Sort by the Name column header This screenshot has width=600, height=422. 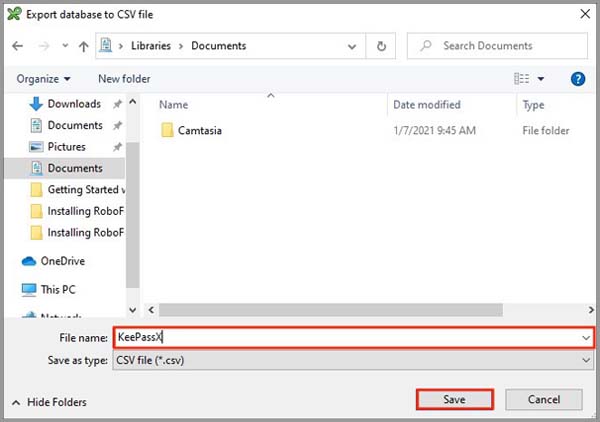pos(173,105)
